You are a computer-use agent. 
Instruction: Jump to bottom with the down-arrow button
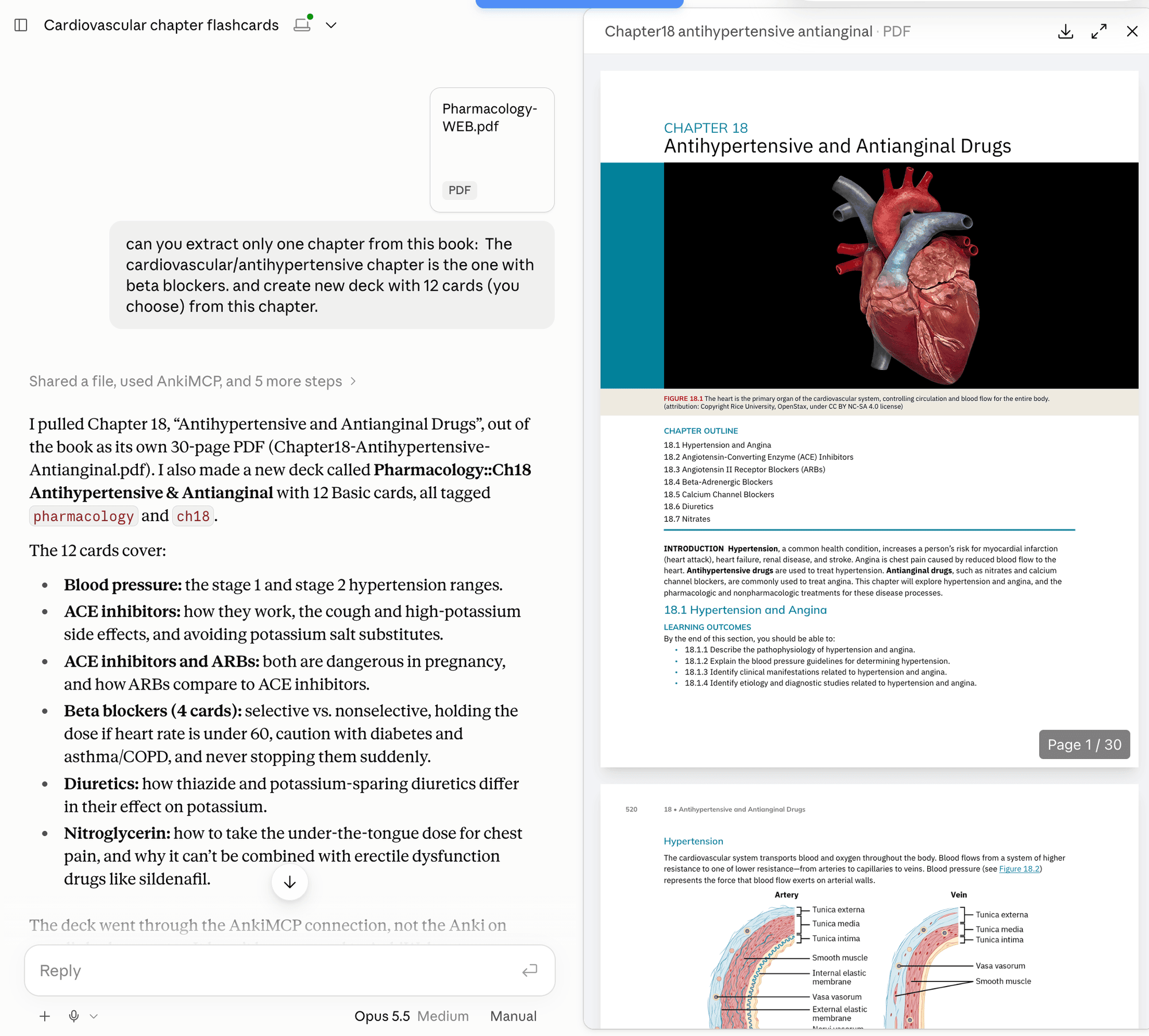[x=290, y=882]
